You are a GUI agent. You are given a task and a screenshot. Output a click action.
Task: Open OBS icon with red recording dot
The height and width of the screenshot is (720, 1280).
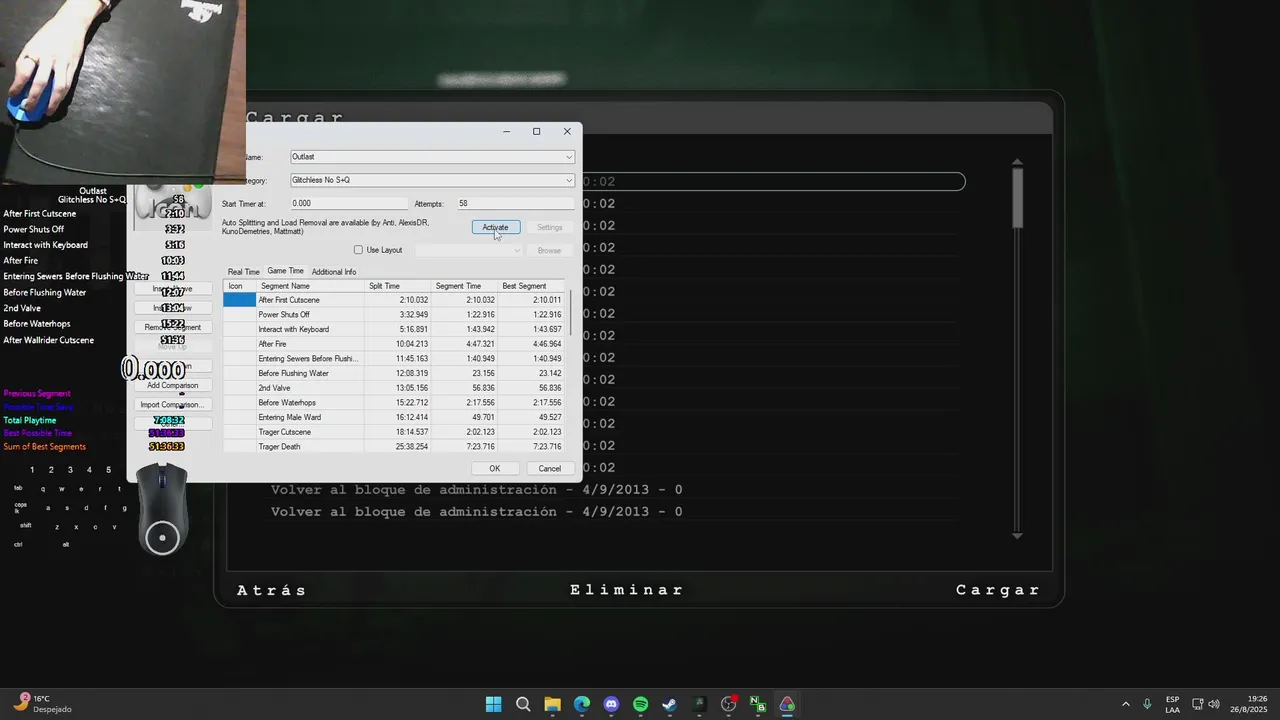[729, 704]
